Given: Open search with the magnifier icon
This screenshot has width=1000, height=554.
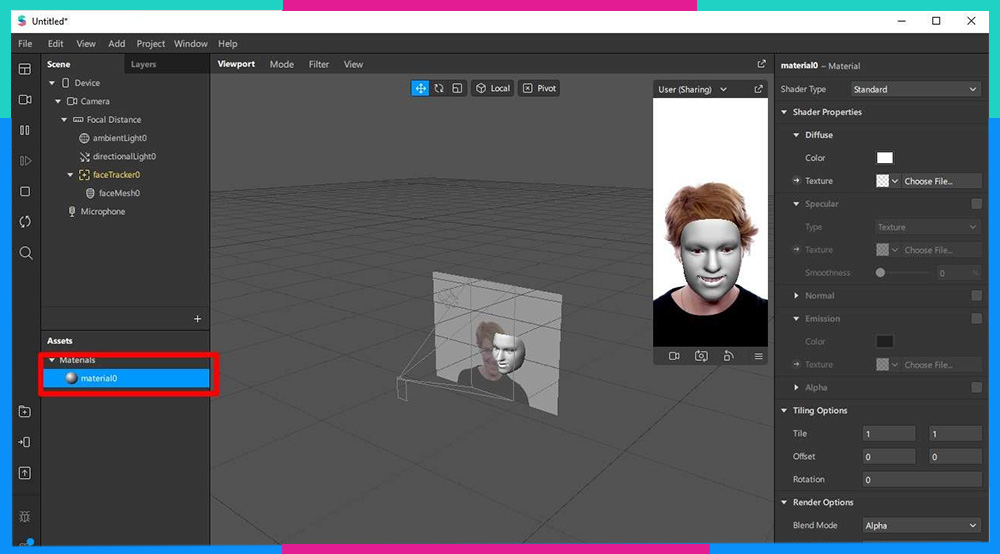Looking at the screenshot, I should [x=26, y=253].
